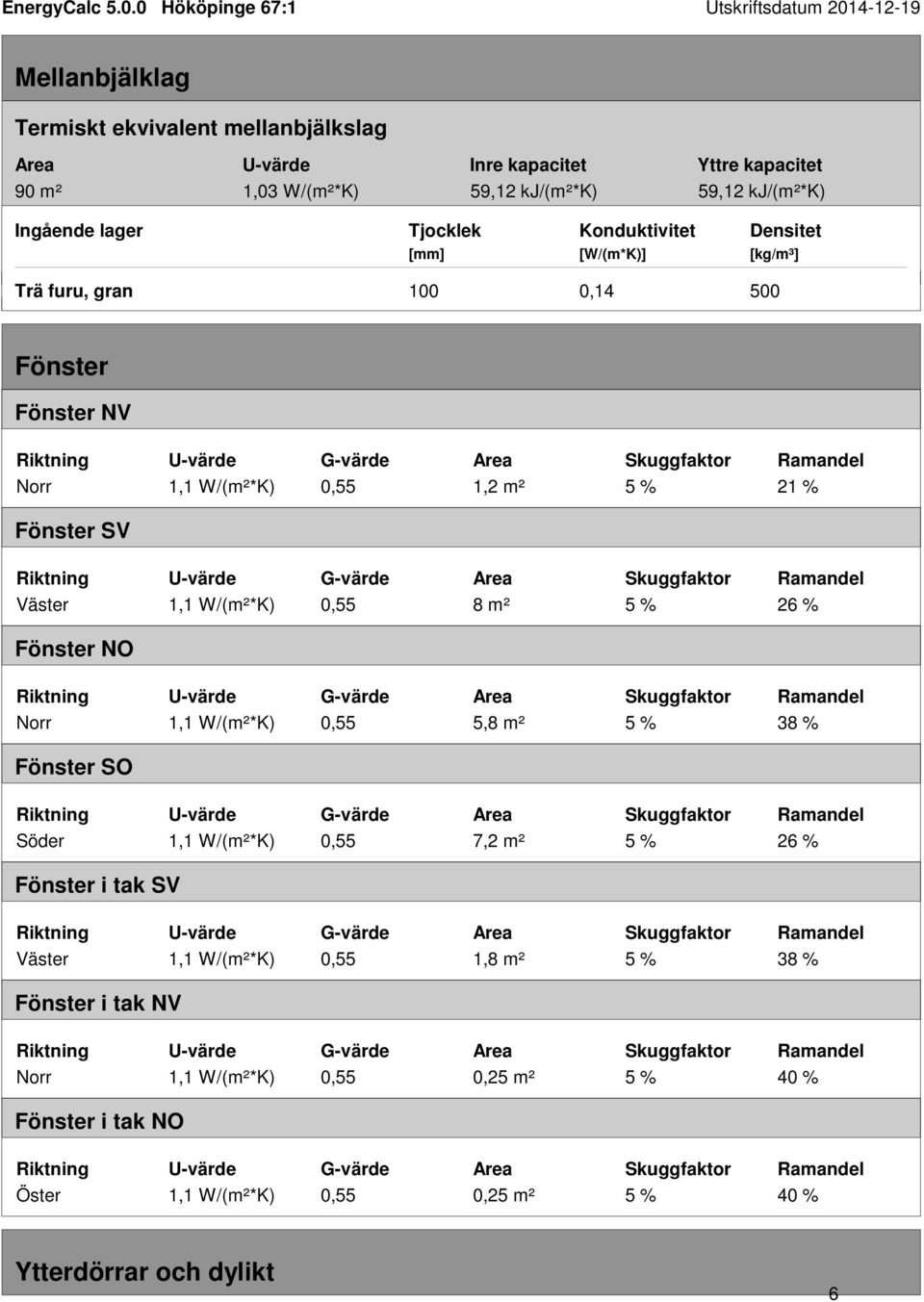This screenshot has width=924, height=1302.
Task: Click the Inre kapacitet column label
Action: [x=527, y=165]
